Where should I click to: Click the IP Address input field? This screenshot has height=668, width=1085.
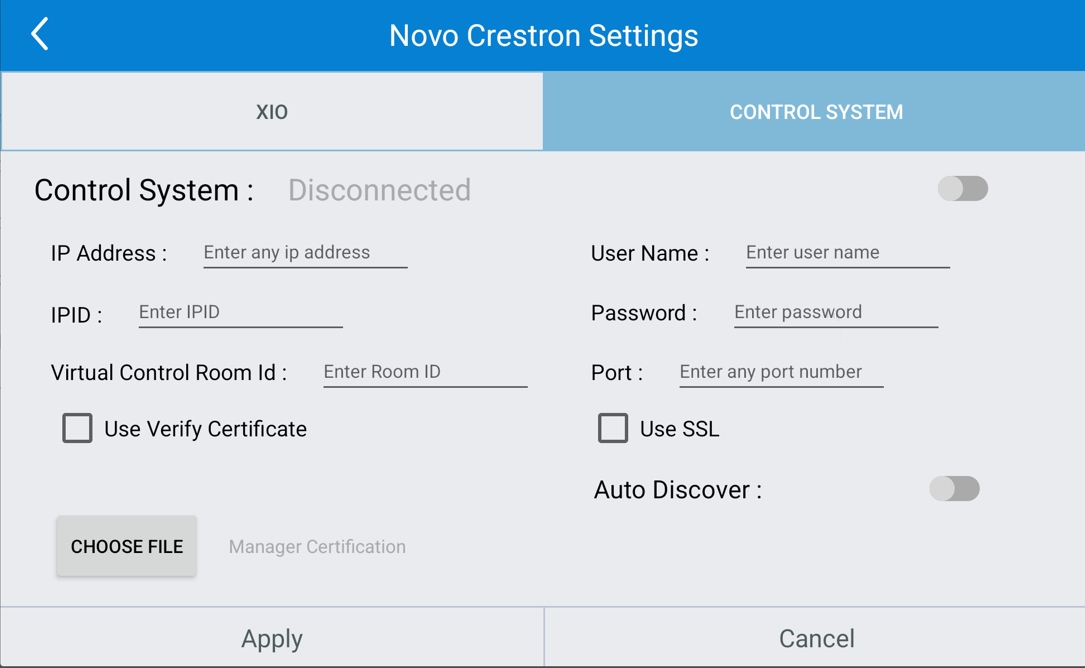point(305,253)
